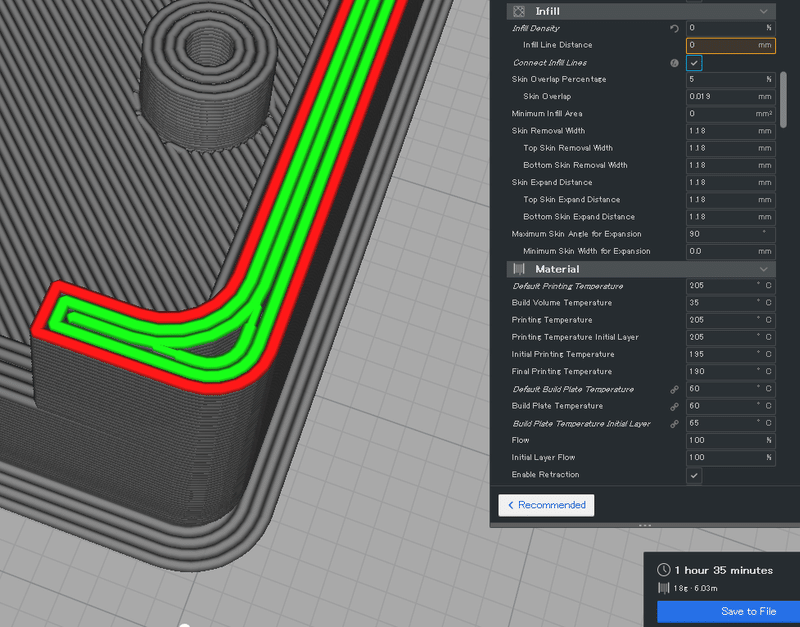This screenshot has width=800, height=627.
Task: Click the link icon for Build Plate Temperature Initial Layer
Action: coord(674,423)
